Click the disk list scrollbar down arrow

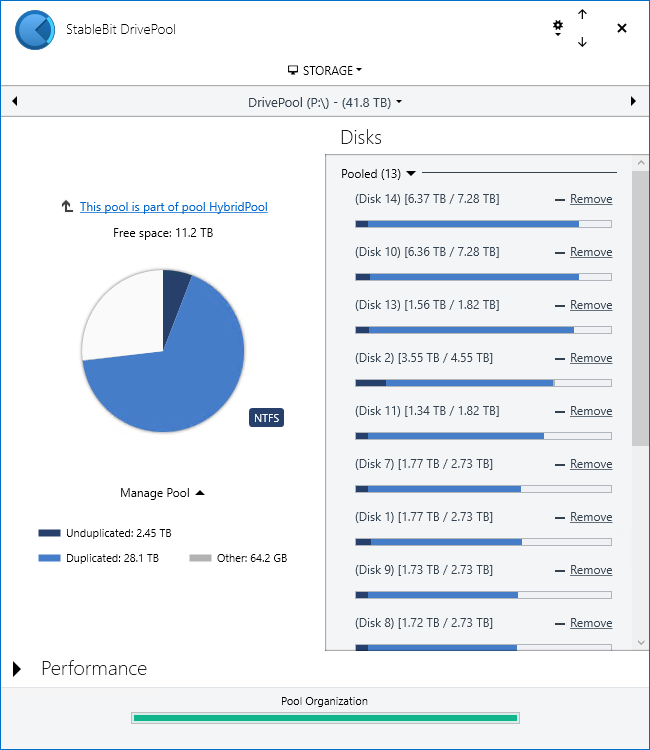pyautogui.click(x=640, y=642)
